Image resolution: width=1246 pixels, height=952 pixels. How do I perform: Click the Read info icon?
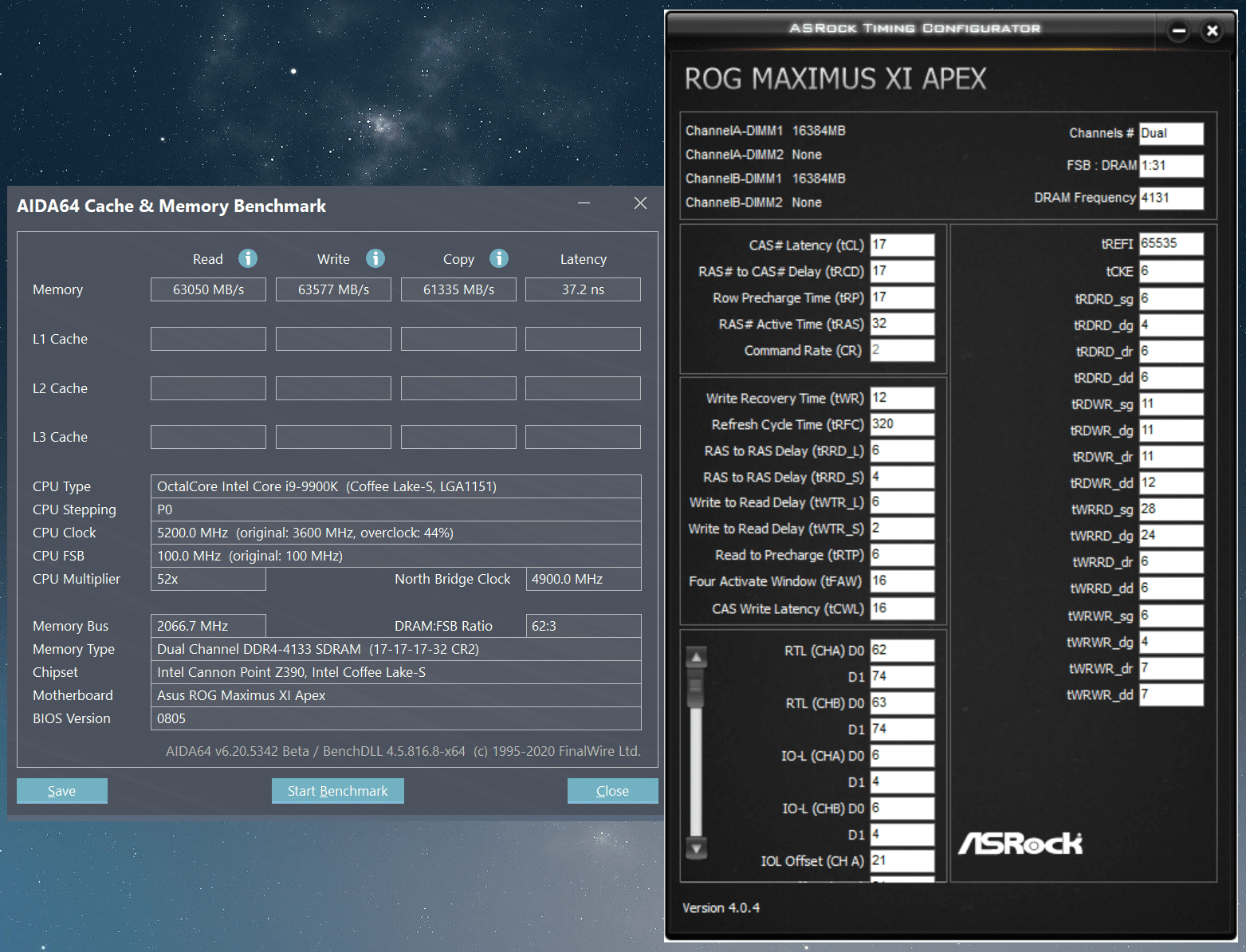(248, 258)
